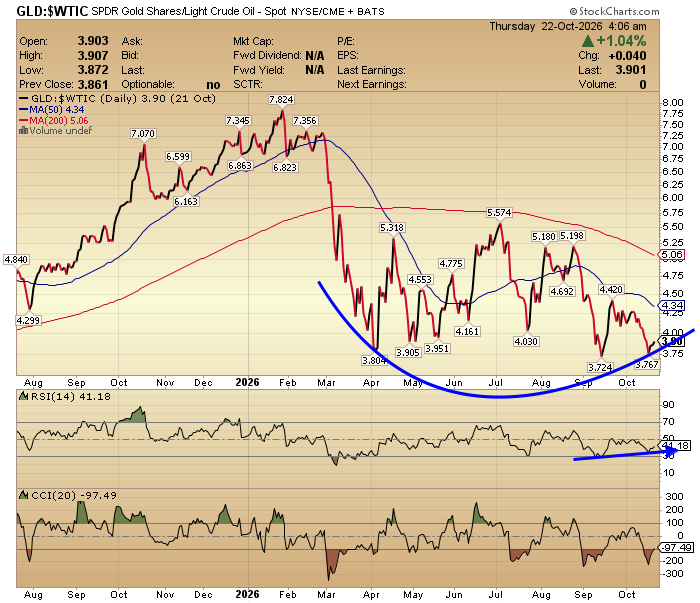Click the 4.299 trough price label

tap(28, 320)
